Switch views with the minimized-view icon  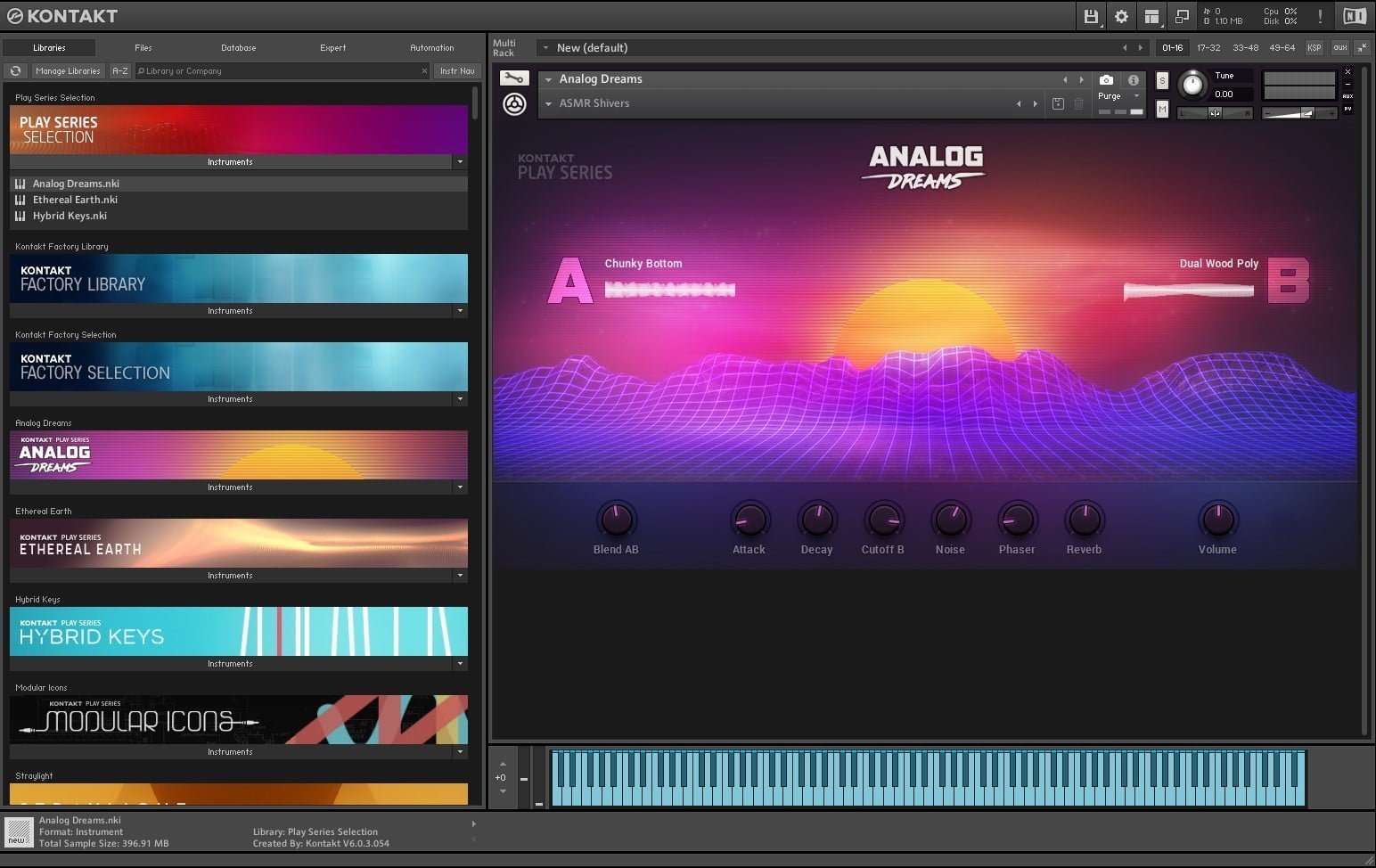pos(1182,16)
